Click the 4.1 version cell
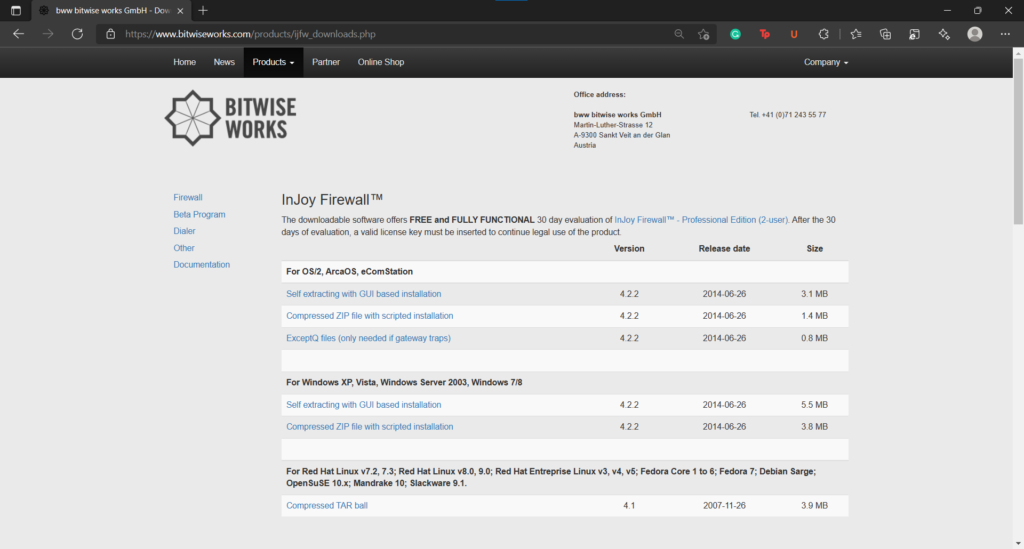 pos(629,505)
